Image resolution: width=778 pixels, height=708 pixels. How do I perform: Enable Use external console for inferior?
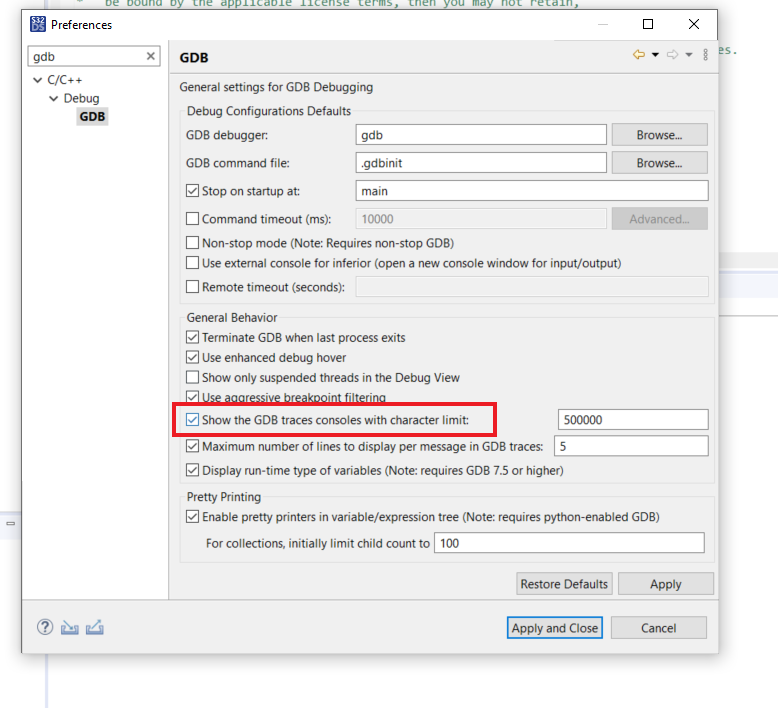pyautogui.click(x=193, y=262)
